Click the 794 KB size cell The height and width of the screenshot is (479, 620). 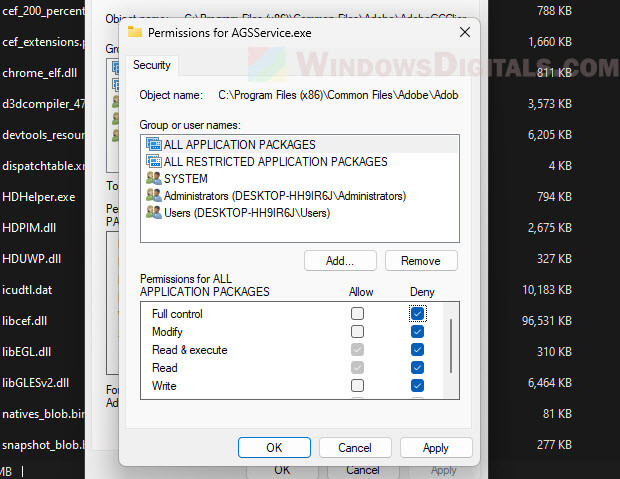(x=554, y=197)
